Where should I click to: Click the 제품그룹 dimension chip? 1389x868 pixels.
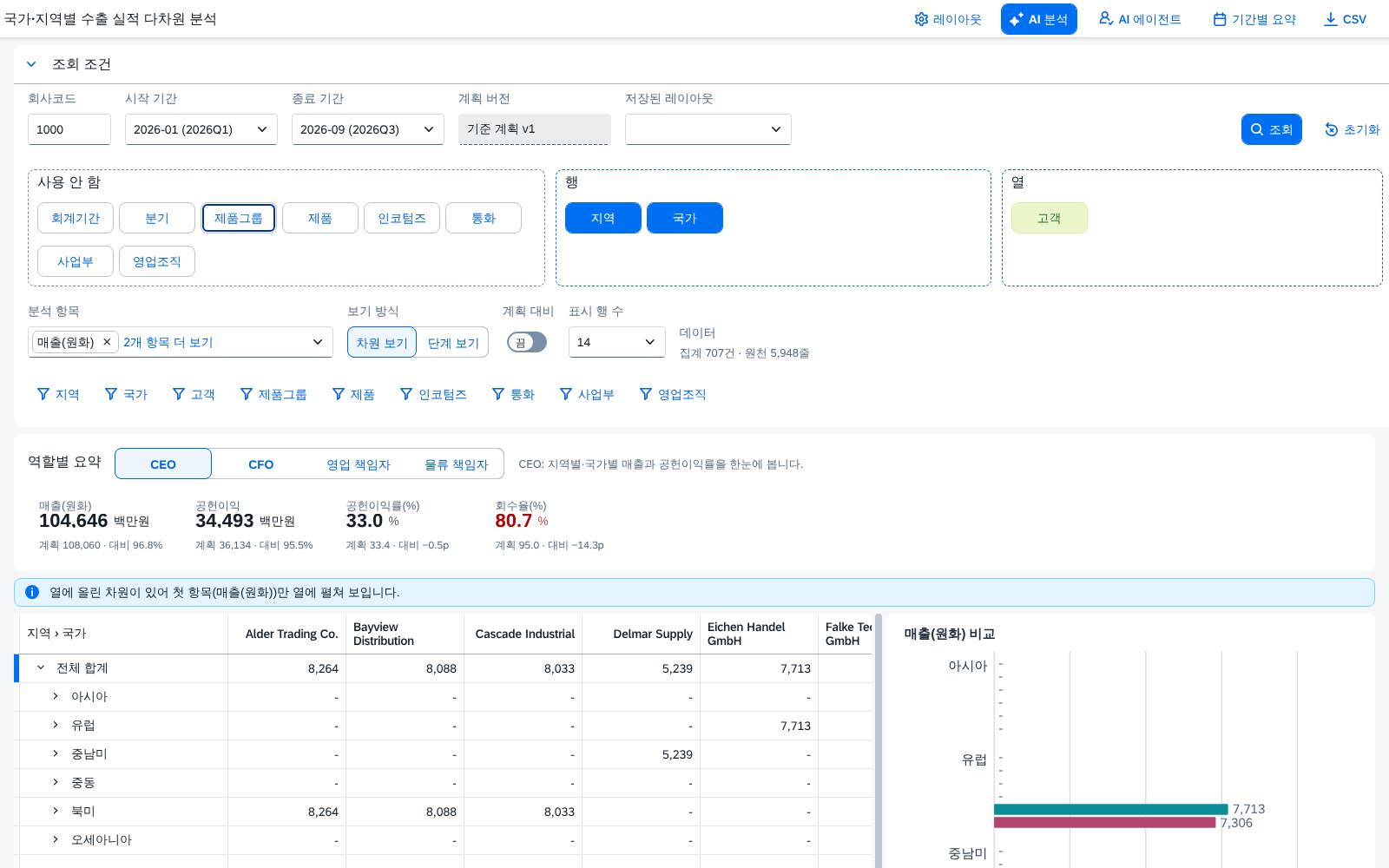point(239,218)
